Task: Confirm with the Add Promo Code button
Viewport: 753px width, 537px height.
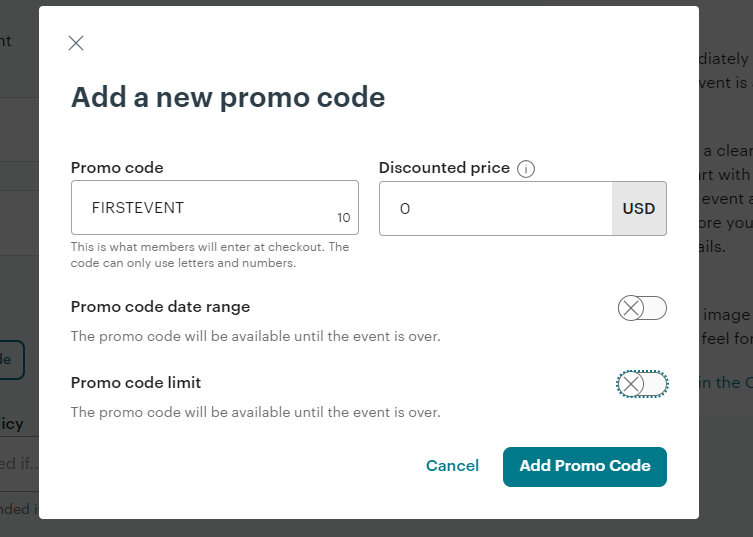Action: 584,467
